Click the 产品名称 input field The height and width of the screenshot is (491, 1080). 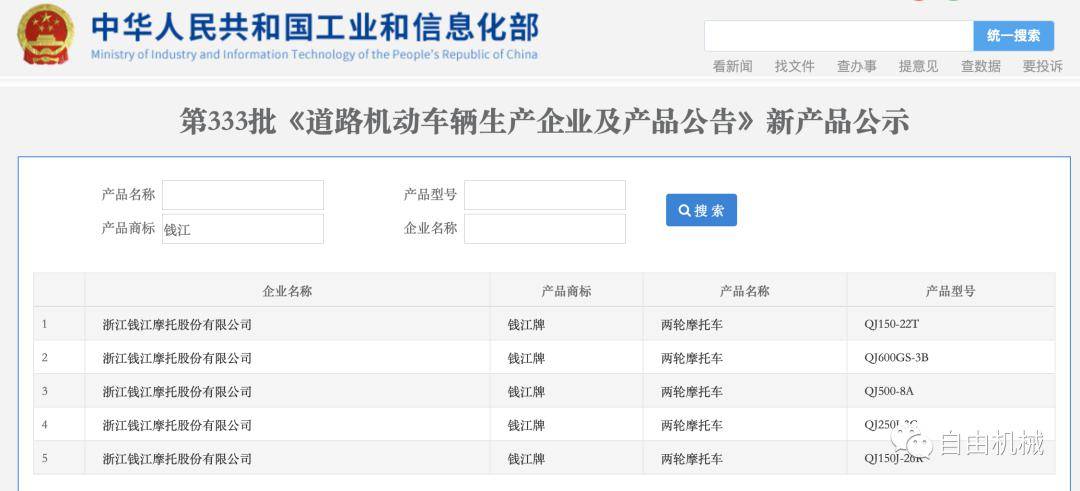coord(243,195)
